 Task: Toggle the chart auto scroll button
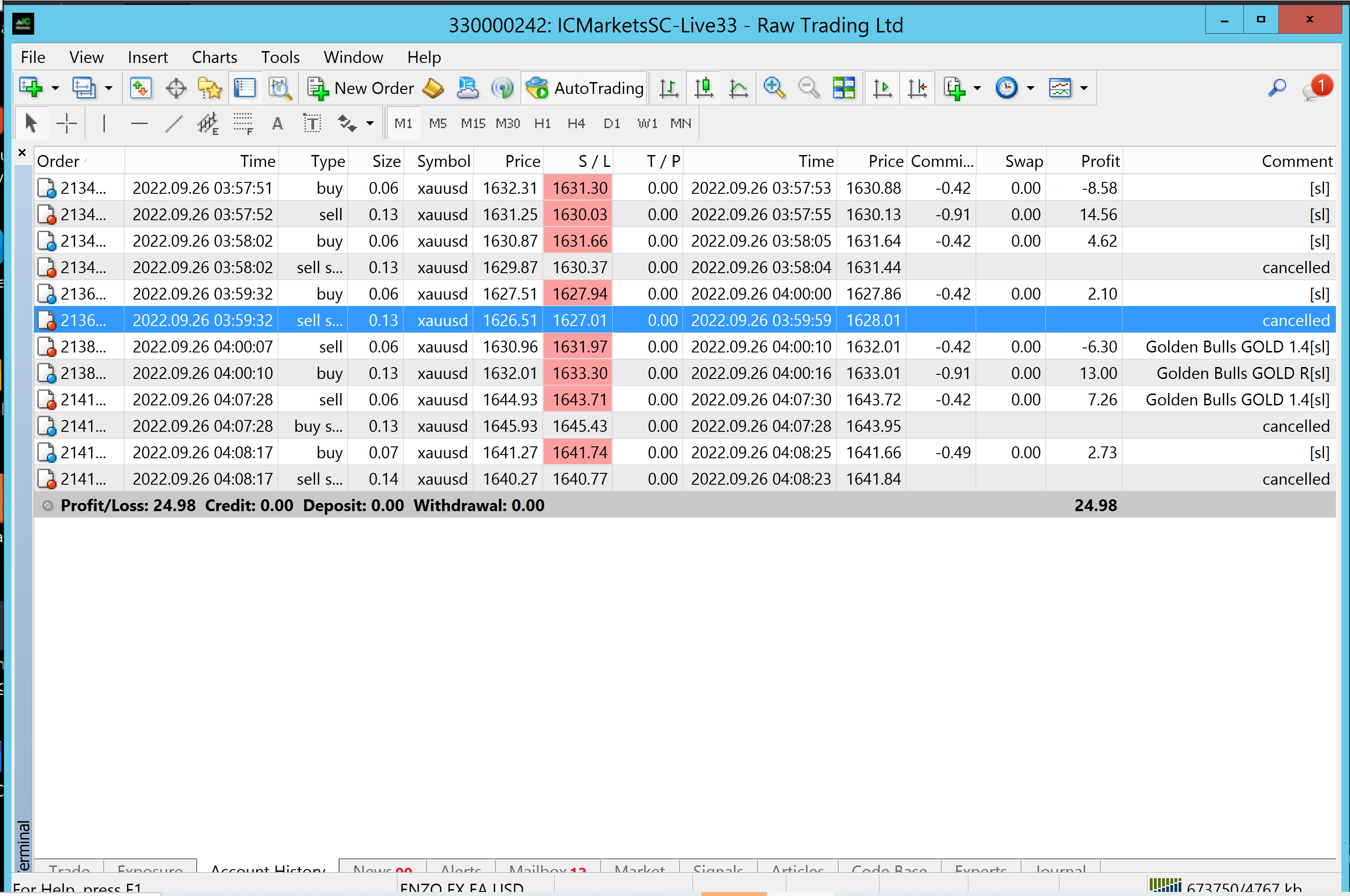882,88
